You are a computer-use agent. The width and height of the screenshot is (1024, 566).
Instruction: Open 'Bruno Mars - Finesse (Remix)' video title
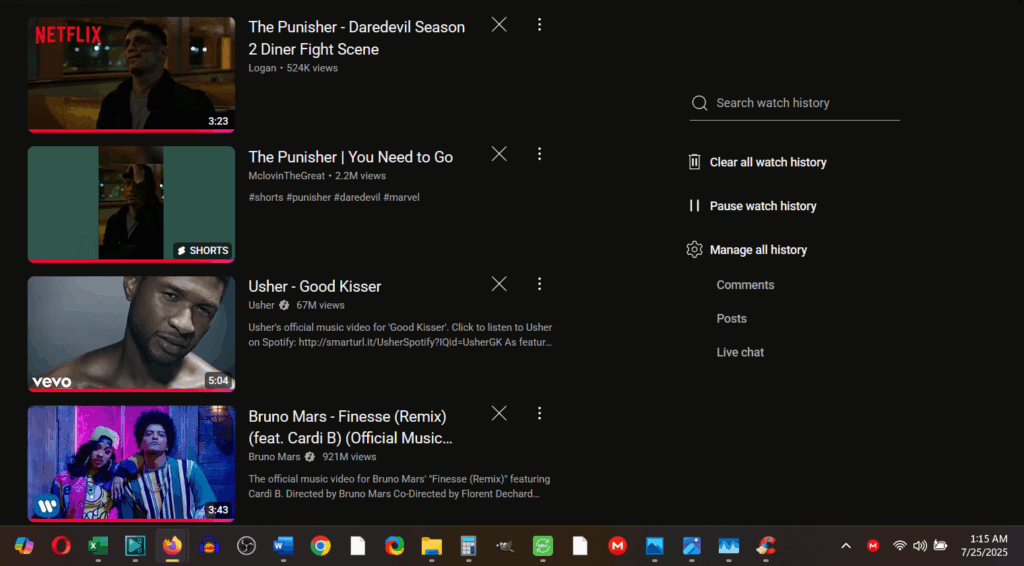coord(350,427)
